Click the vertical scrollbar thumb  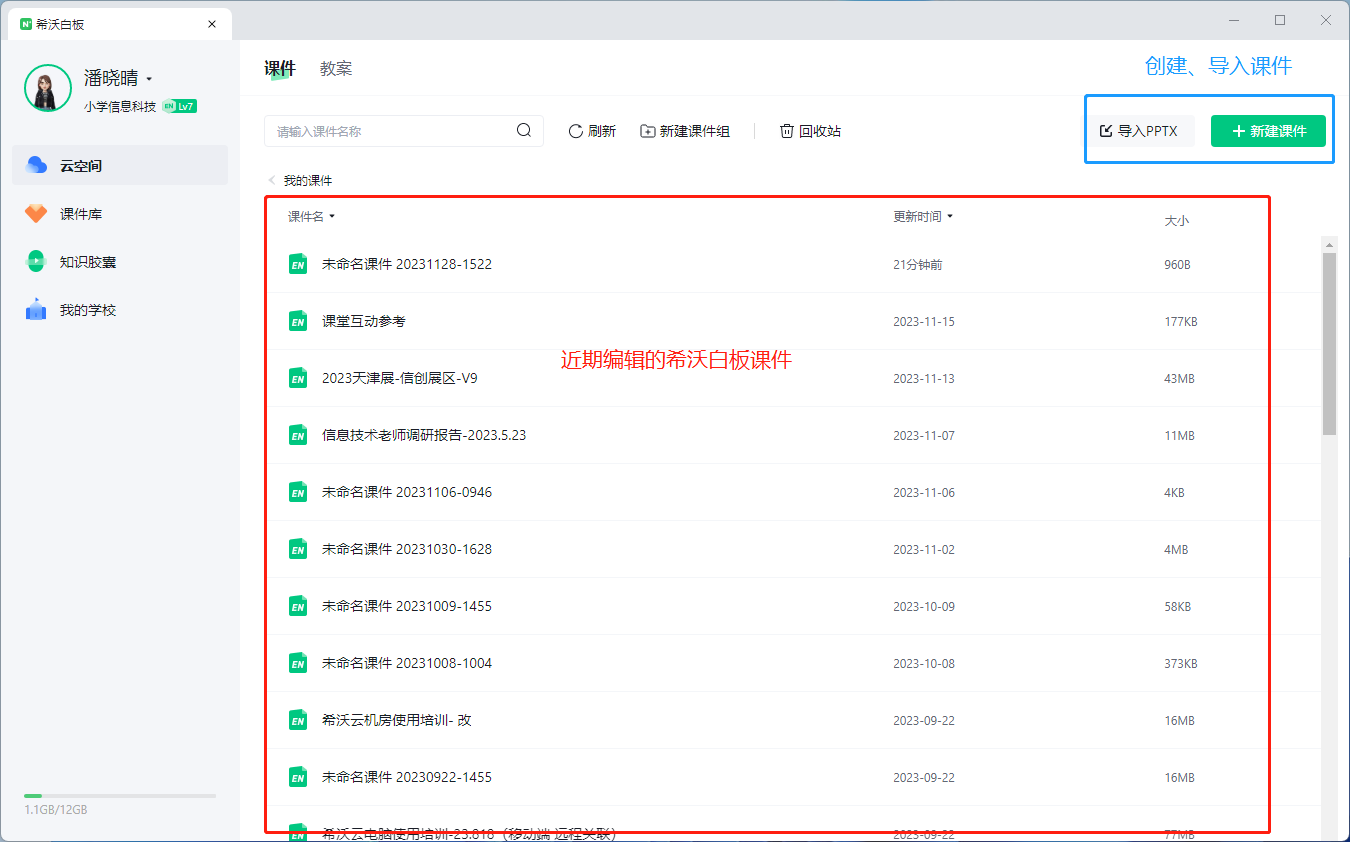(x=1329, y=343)
